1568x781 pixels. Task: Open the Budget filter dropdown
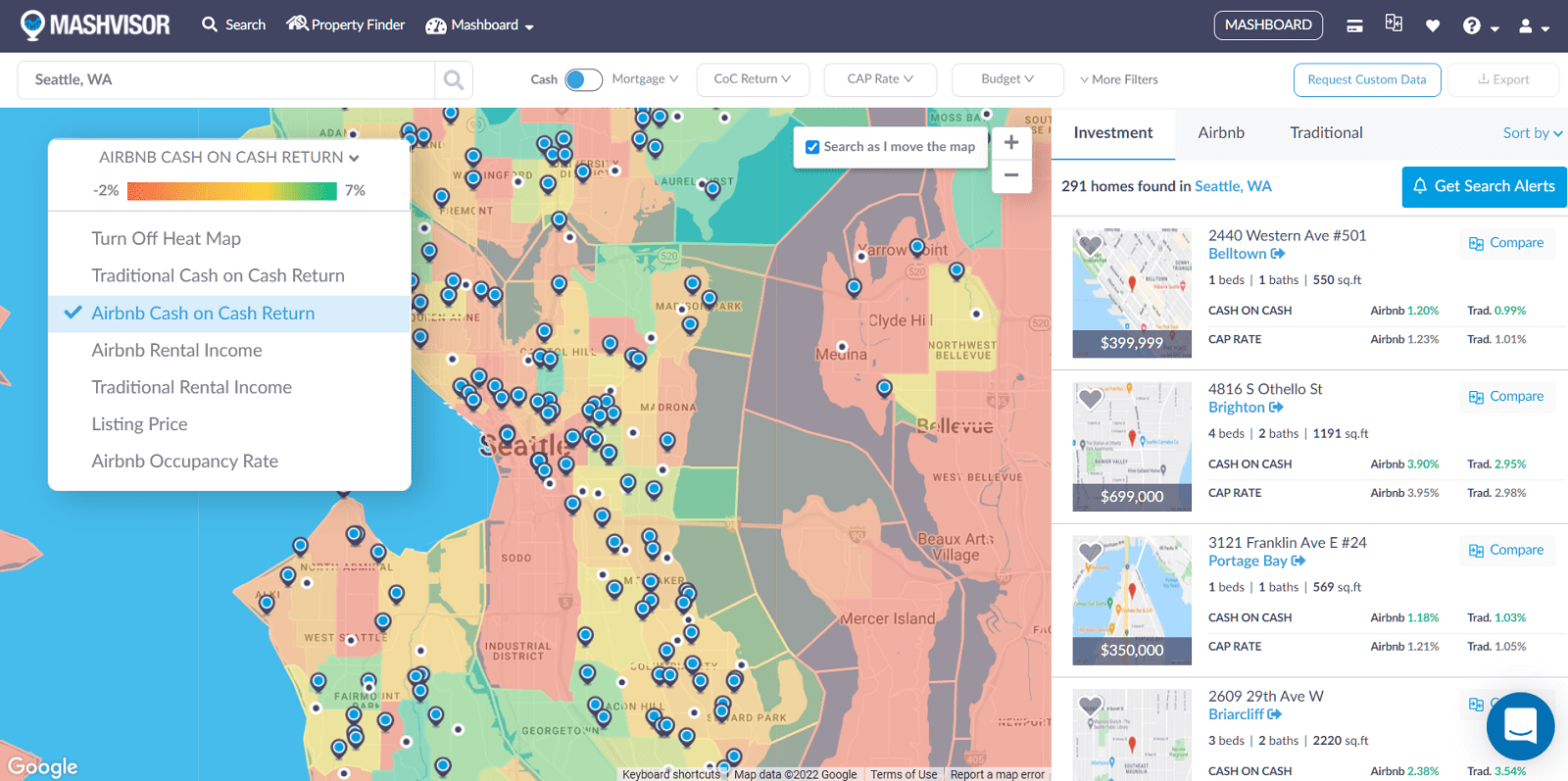[x=1007, y=79]
